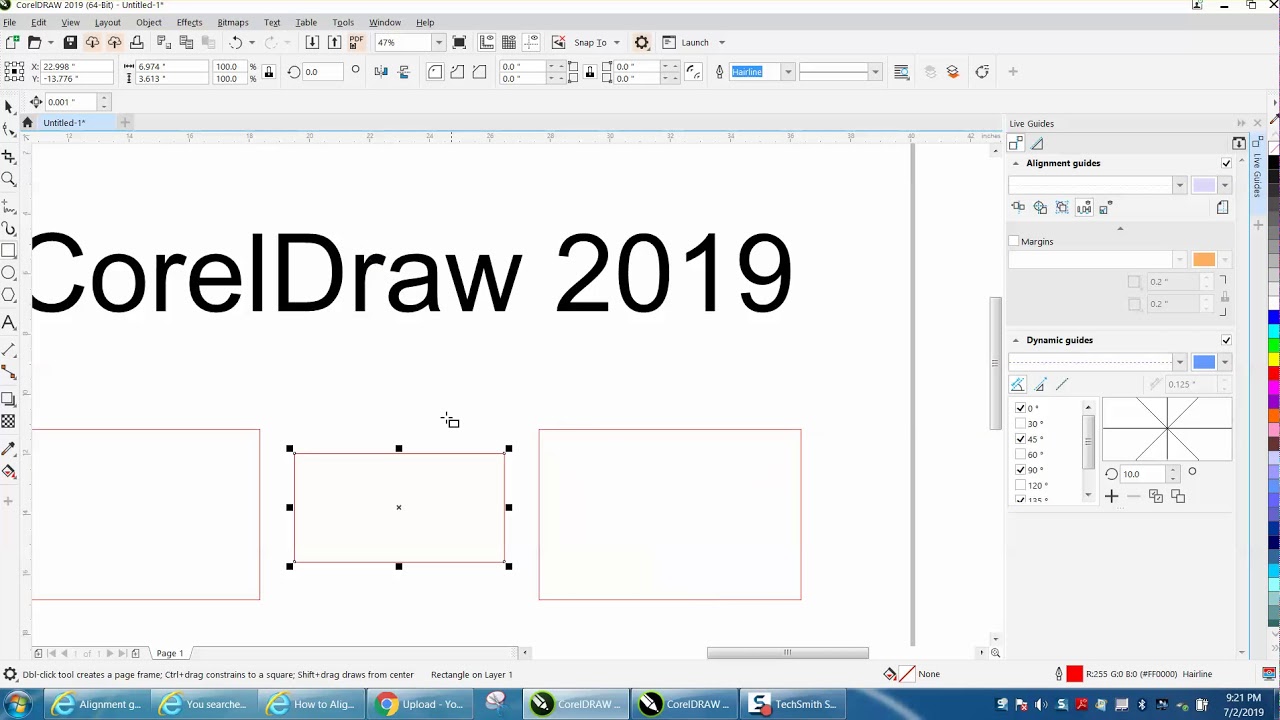Open the Object menu
The width and height of the screenshot is (1280, 720).
[x=148, y=22]
